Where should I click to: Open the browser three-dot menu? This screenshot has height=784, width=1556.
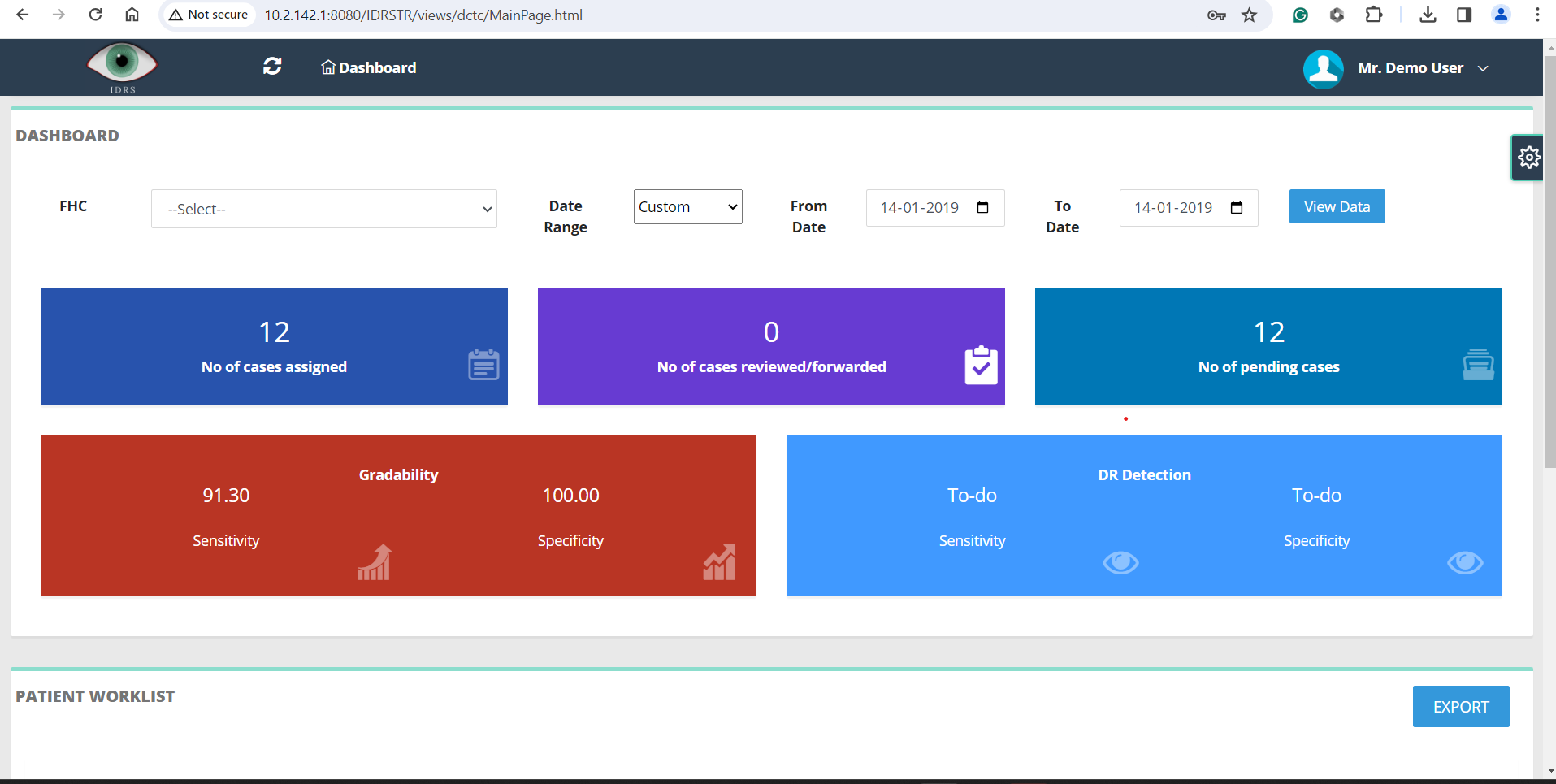click(1537, 15)
